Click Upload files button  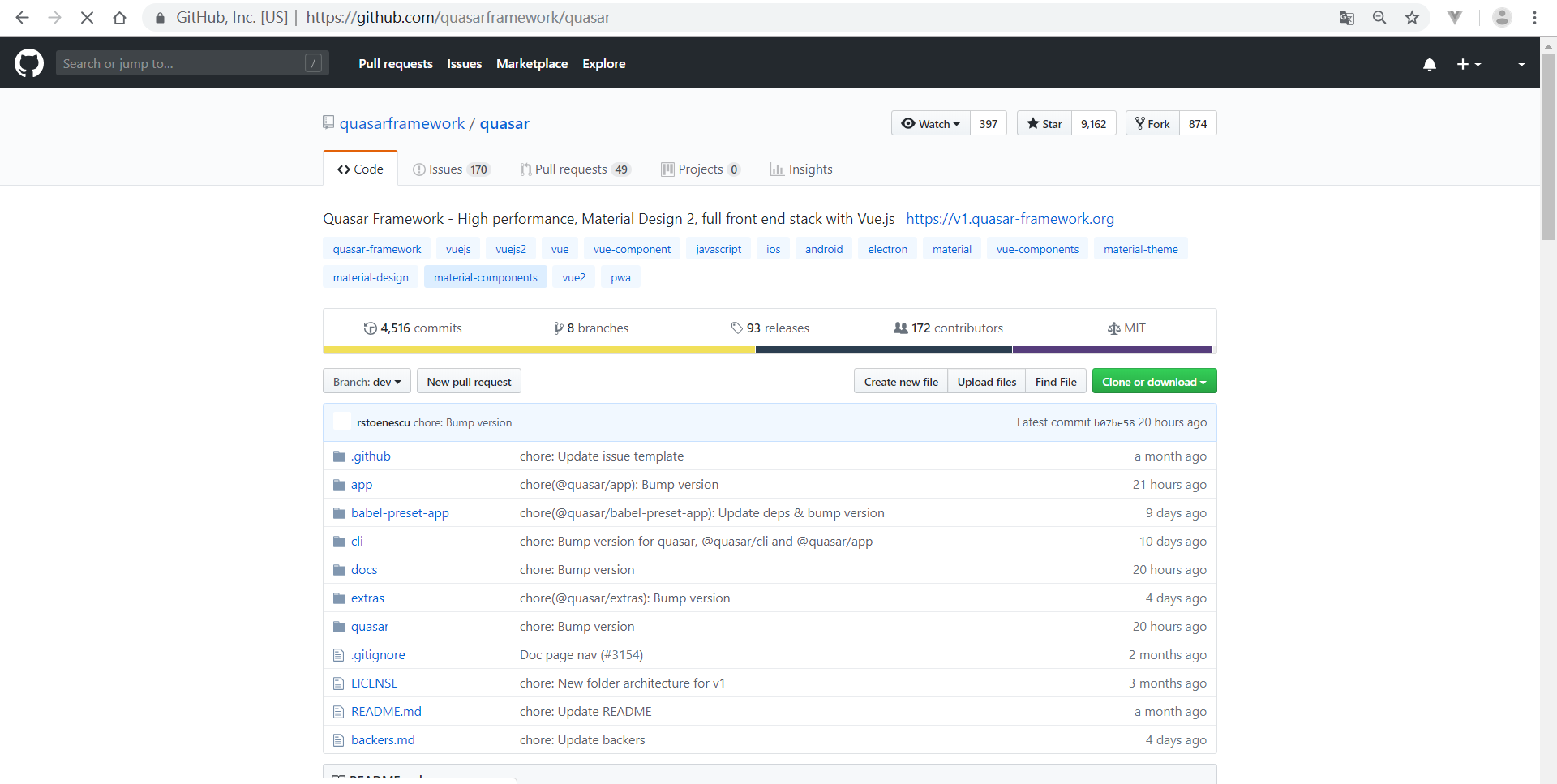[987, 381]
